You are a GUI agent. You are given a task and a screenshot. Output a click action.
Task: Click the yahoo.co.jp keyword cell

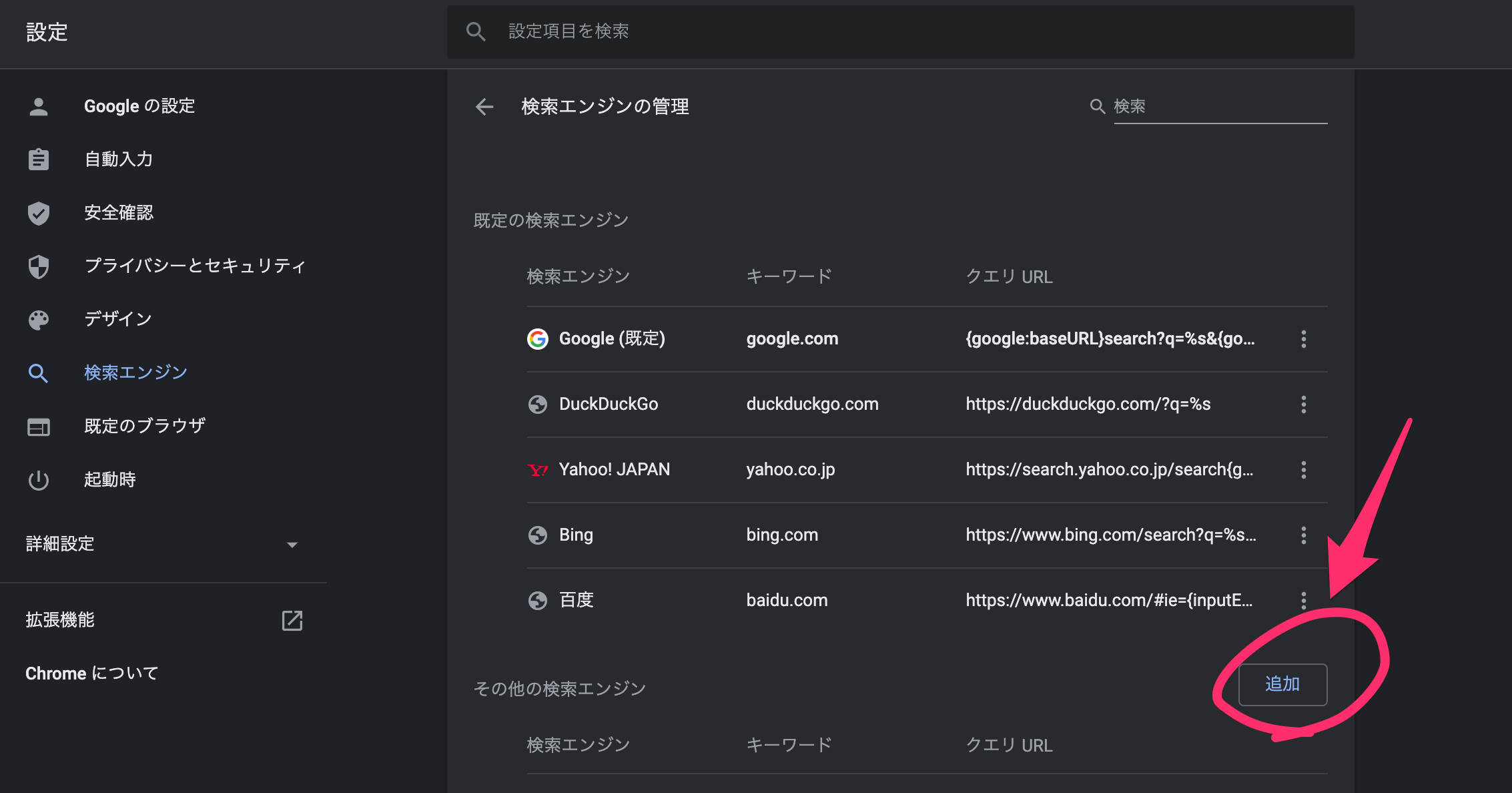(x=791, y=470)
